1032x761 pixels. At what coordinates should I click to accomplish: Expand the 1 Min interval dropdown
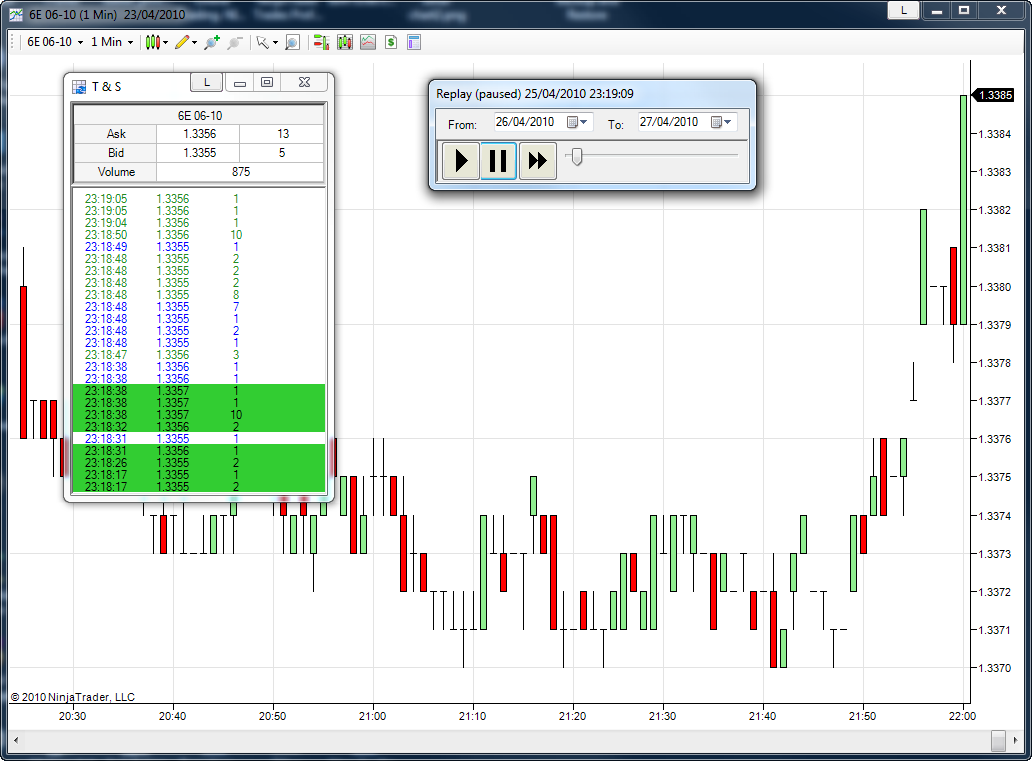click(x=130, y=43)
